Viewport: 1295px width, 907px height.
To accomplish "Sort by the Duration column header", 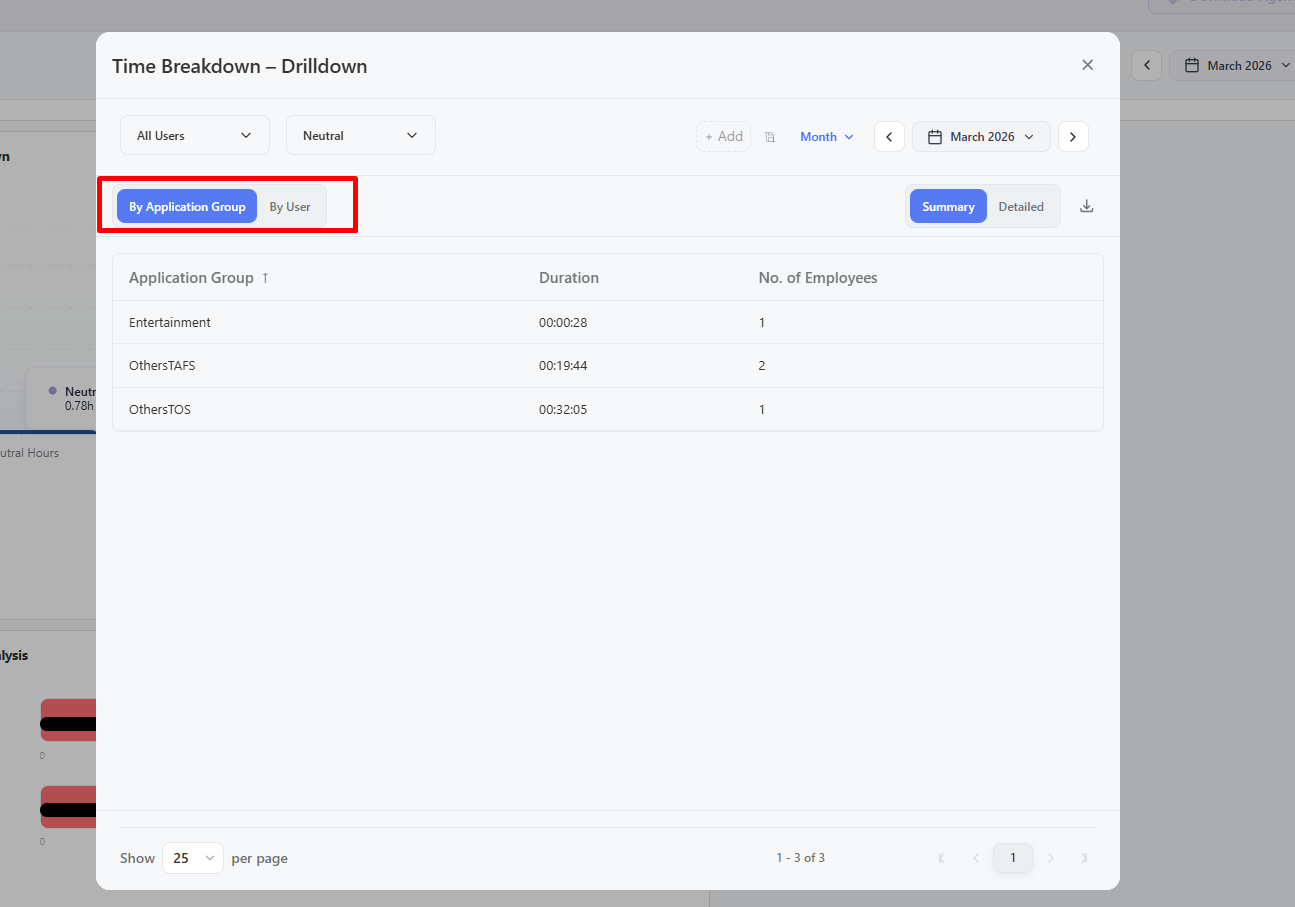I will [x=569, y=278].
